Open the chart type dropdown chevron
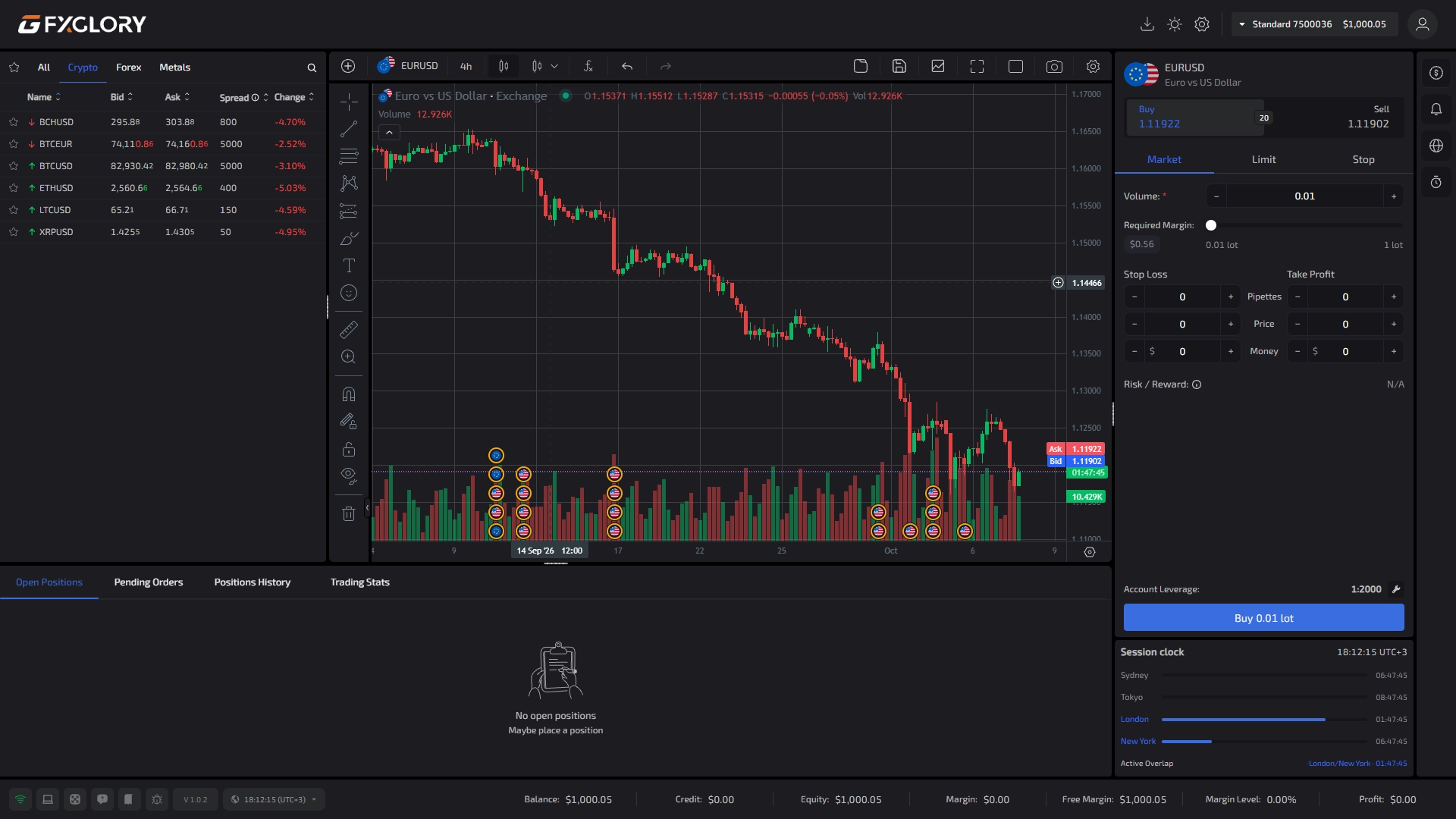Screen dimensions: 1456x819 coord(554,66)
